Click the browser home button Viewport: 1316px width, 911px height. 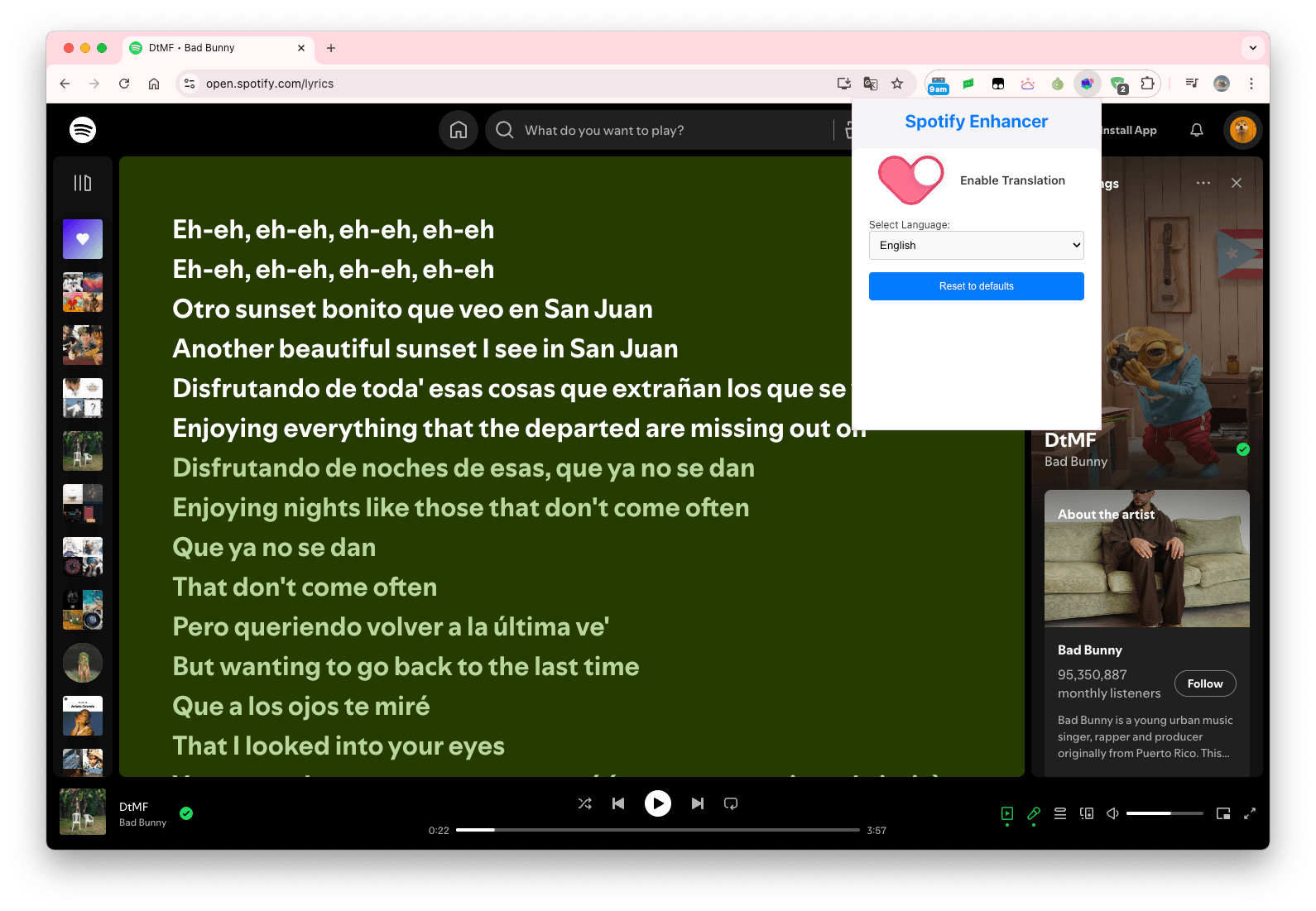154,84
